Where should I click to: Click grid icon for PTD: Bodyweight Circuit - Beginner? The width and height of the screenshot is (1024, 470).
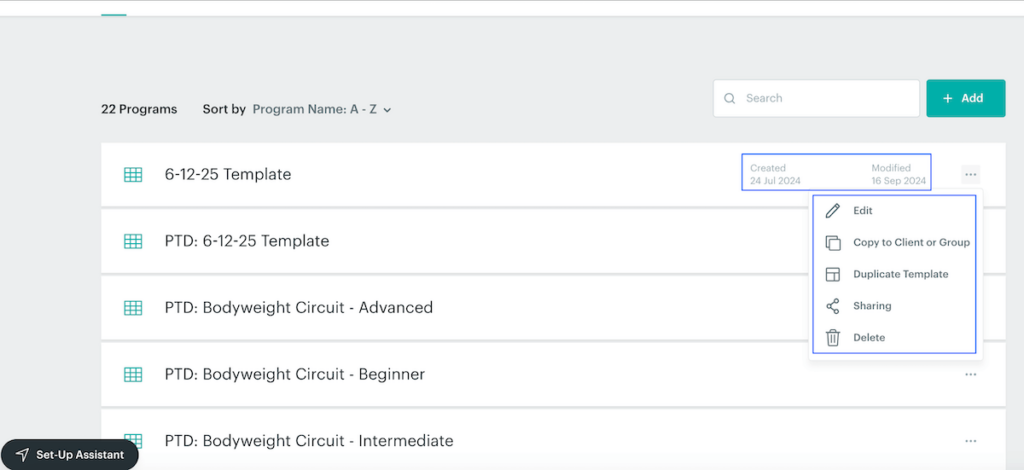(133, 375)
